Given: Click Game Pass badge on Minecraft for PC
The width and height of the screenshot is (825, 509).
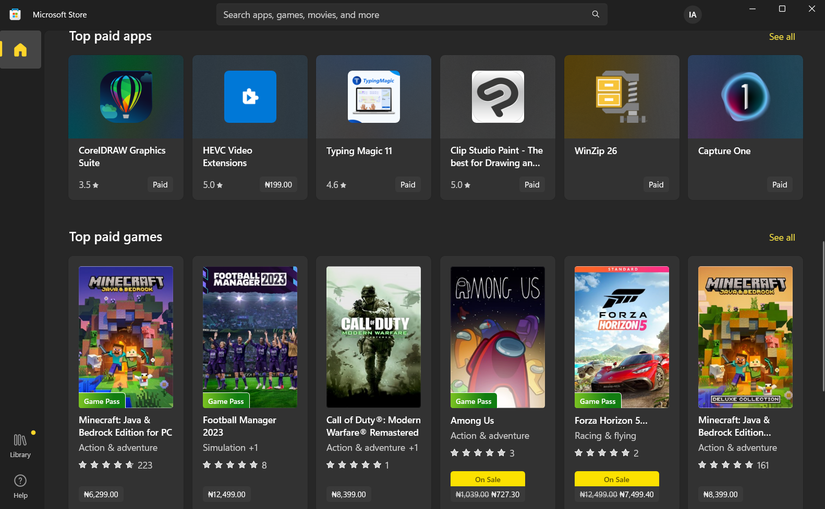Looking at the screenshot, I should [102, 401].
